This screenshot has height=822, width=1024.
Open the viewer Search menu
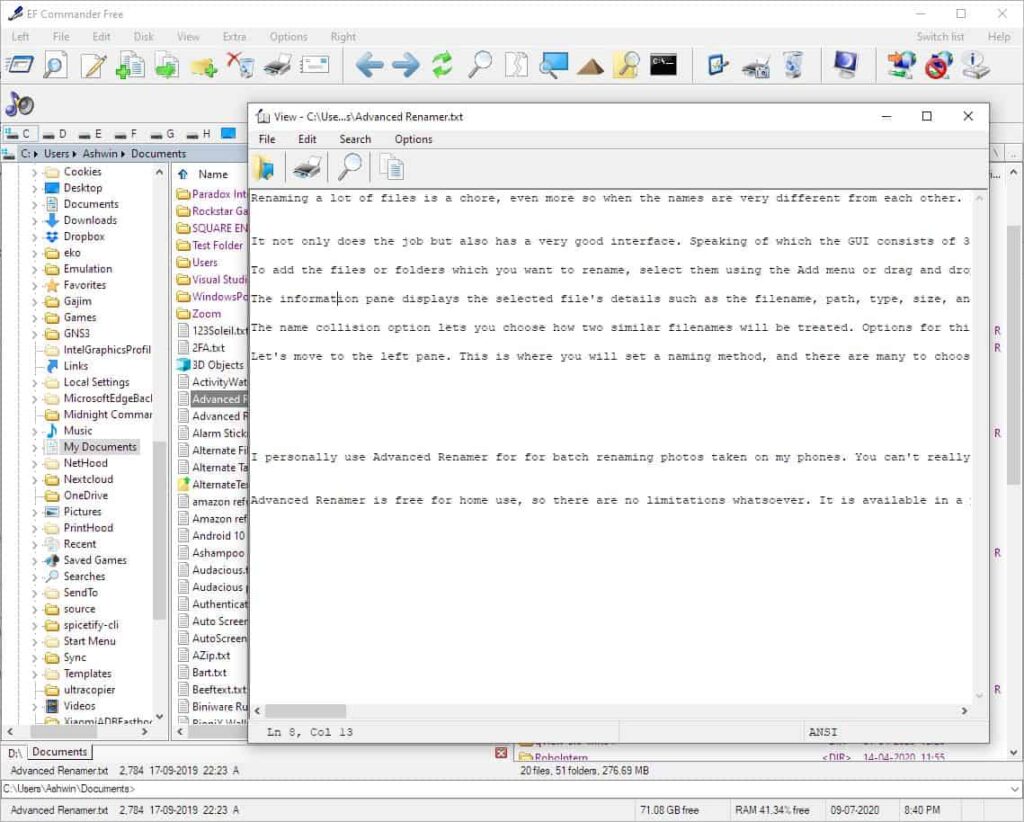tap(355, 139)
